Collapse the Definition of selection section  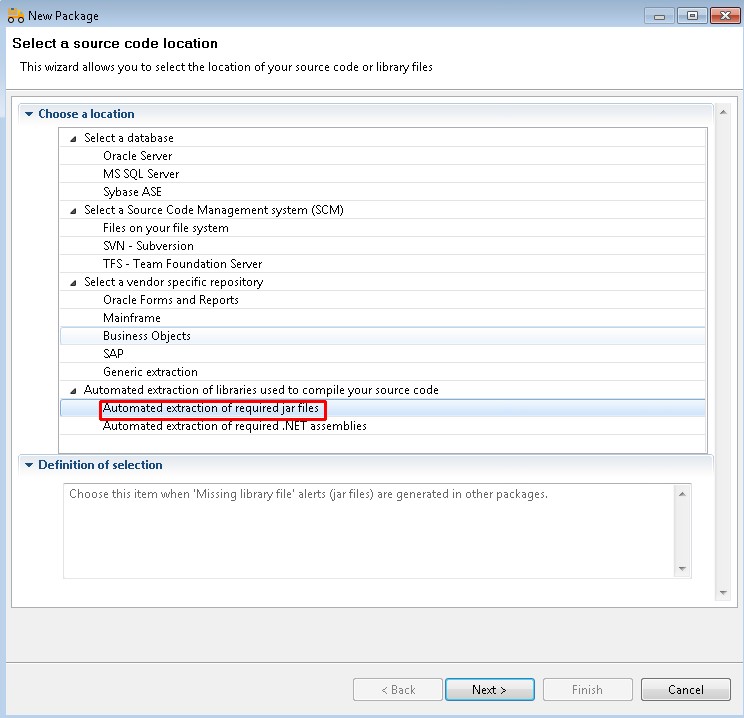tap(29, 465)
